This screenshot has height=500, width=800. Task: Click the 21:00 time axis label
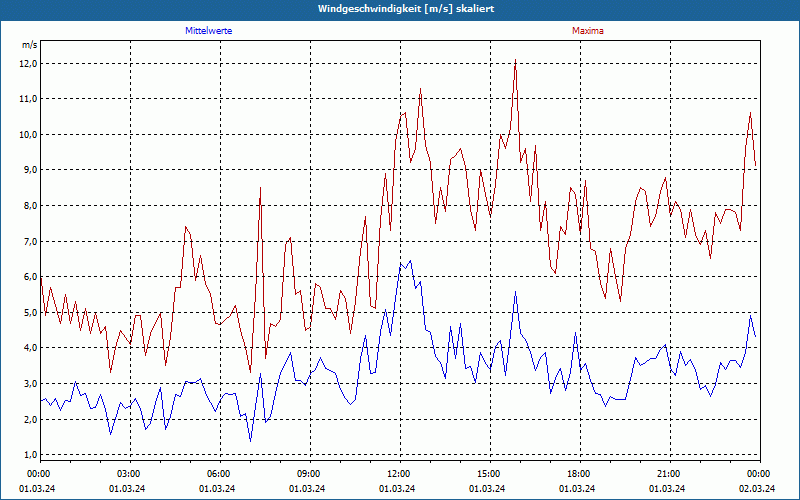pyautogui.click(x=670, y=474)
